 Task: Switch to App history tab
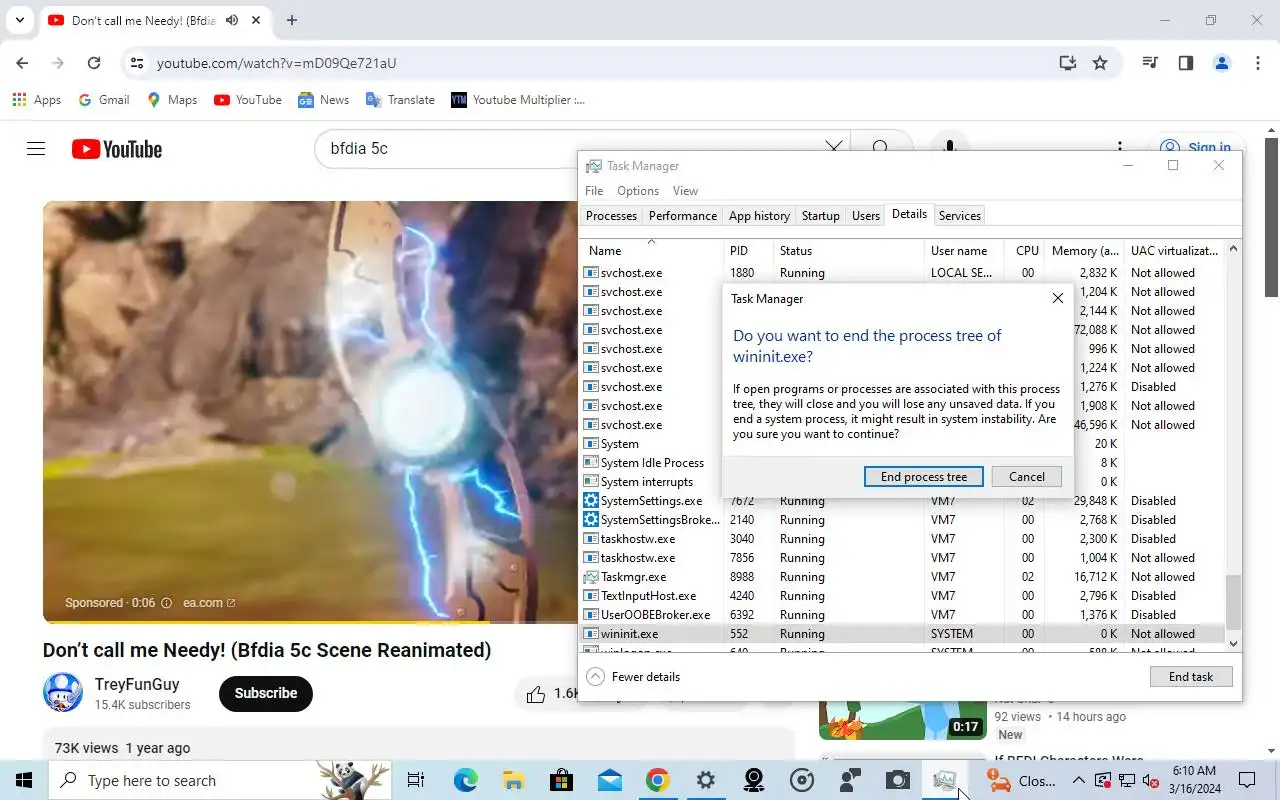[x=759, y=216]
